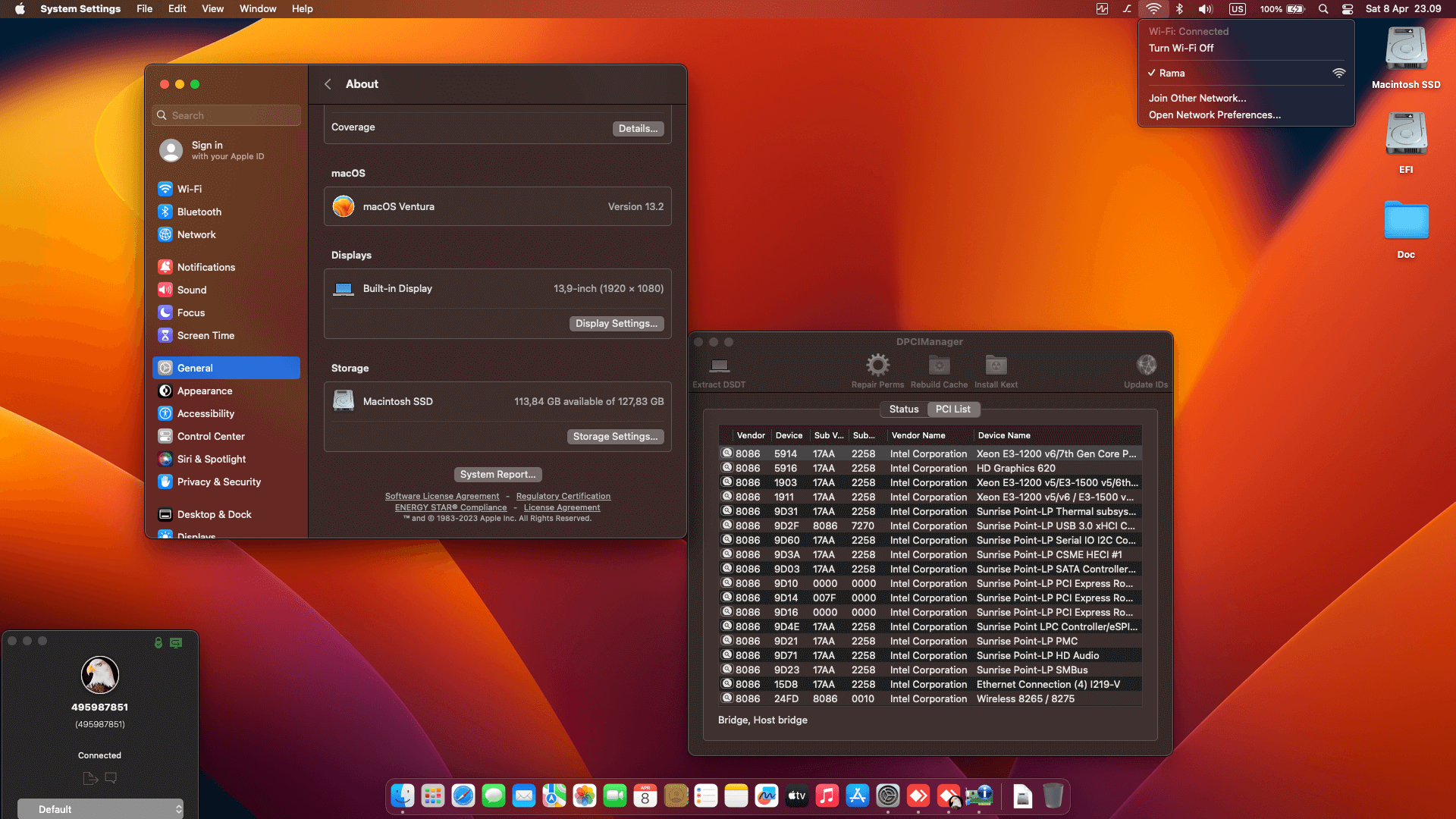Viewport: 1456px width, 819px height.
Task: Select the Wireless 8265 / 8275 PCI row
Action: point(930,698)
